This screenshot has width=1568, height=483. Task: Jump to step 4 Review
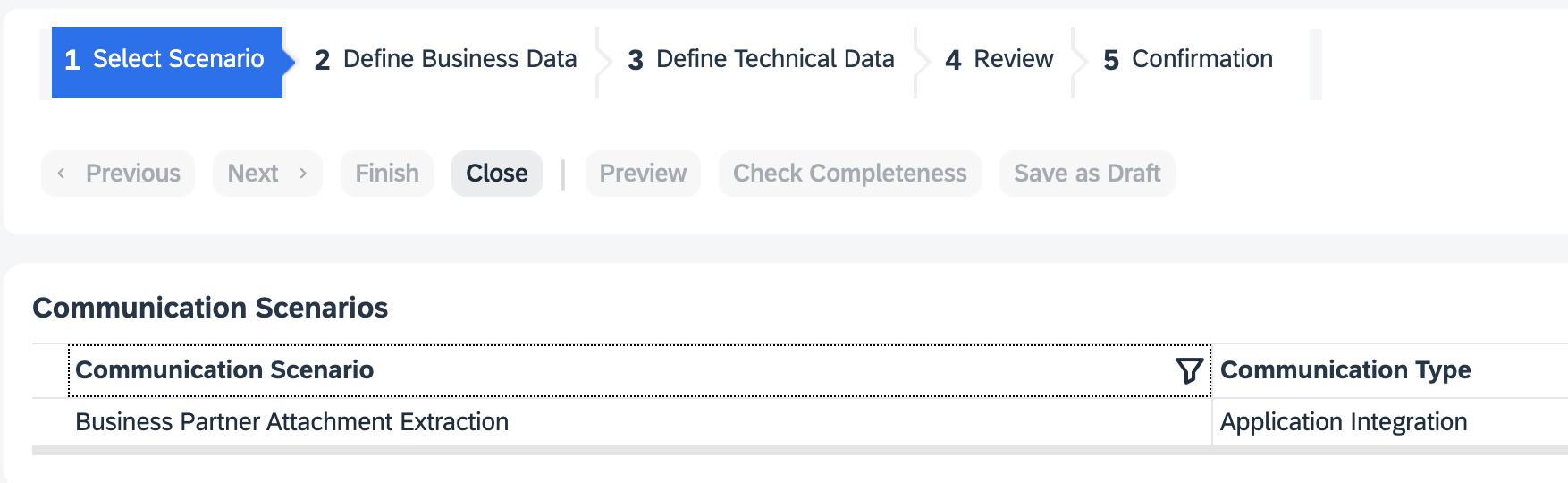[999, 60]
